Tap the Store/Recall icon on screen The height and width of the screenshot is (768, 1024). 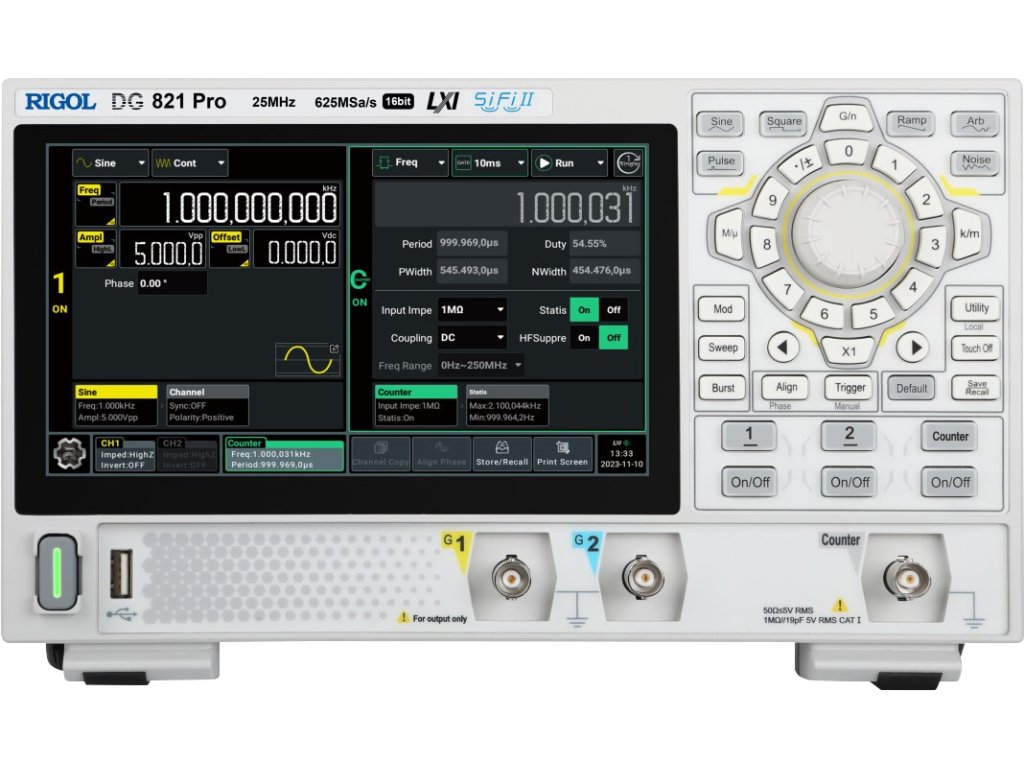coord(502,454)
